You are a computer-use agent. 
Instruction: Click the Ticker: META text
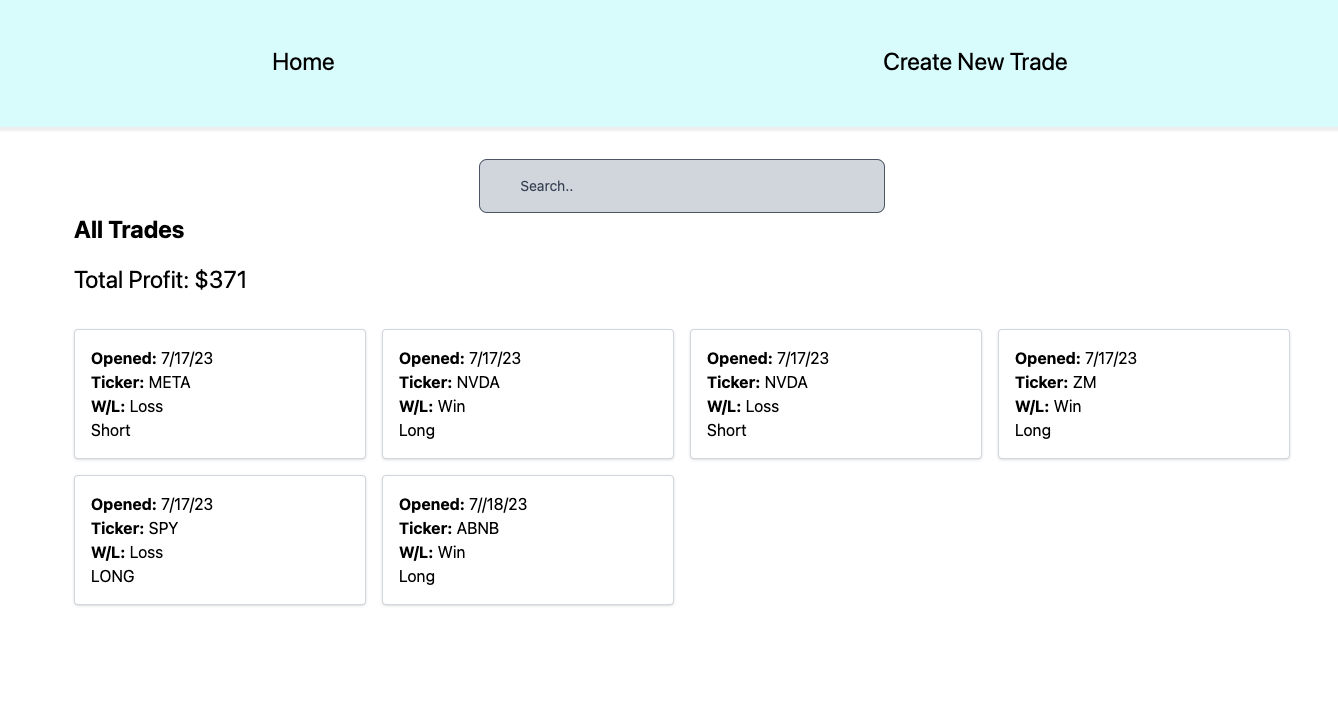pyautogui.click(x=140, y=382)
